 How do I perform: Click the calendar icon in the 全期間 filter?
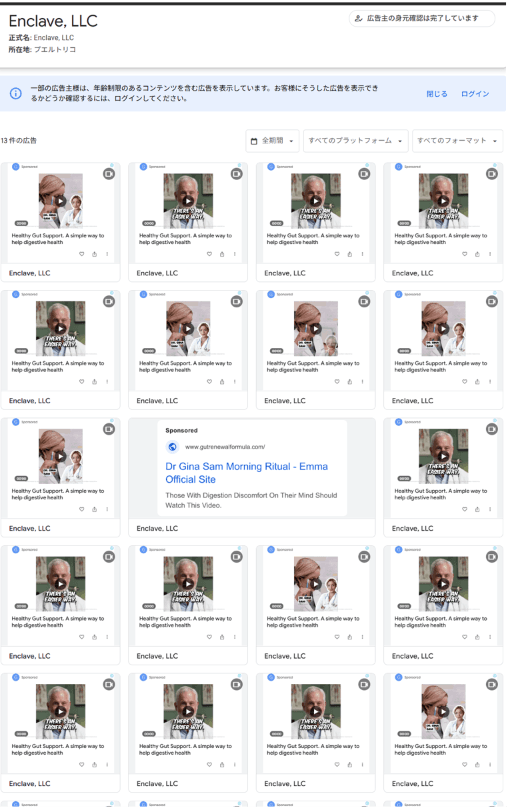pyautogui.click(x=254, y=141)
